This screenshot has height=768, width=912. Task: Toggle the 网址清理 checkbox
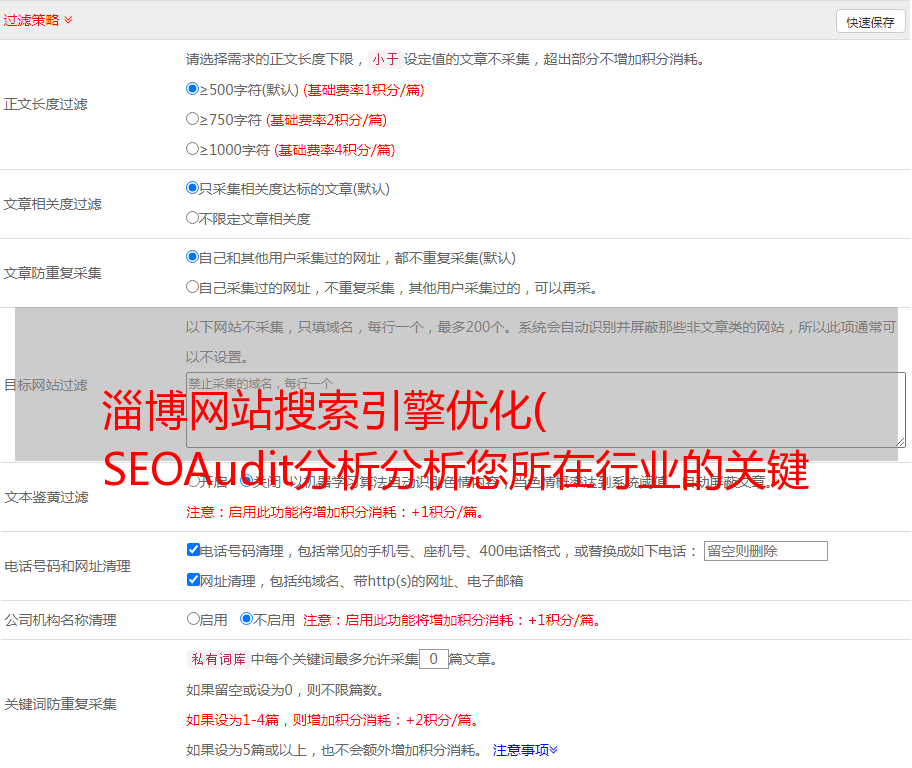pos(193,580)
